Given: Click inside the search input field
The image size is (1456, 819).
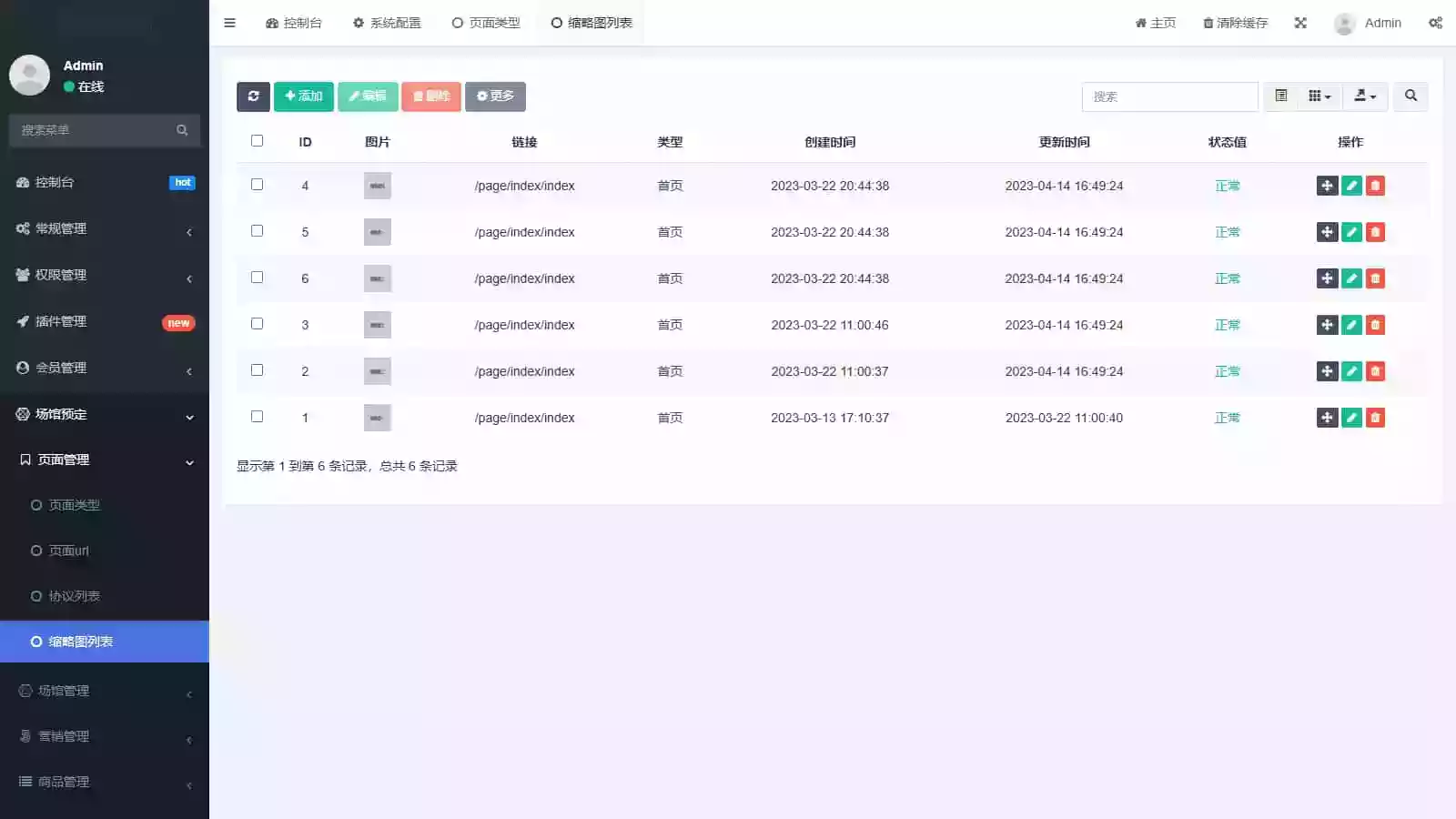Looking at the screenshot, I should click(x=1169, y=96).
